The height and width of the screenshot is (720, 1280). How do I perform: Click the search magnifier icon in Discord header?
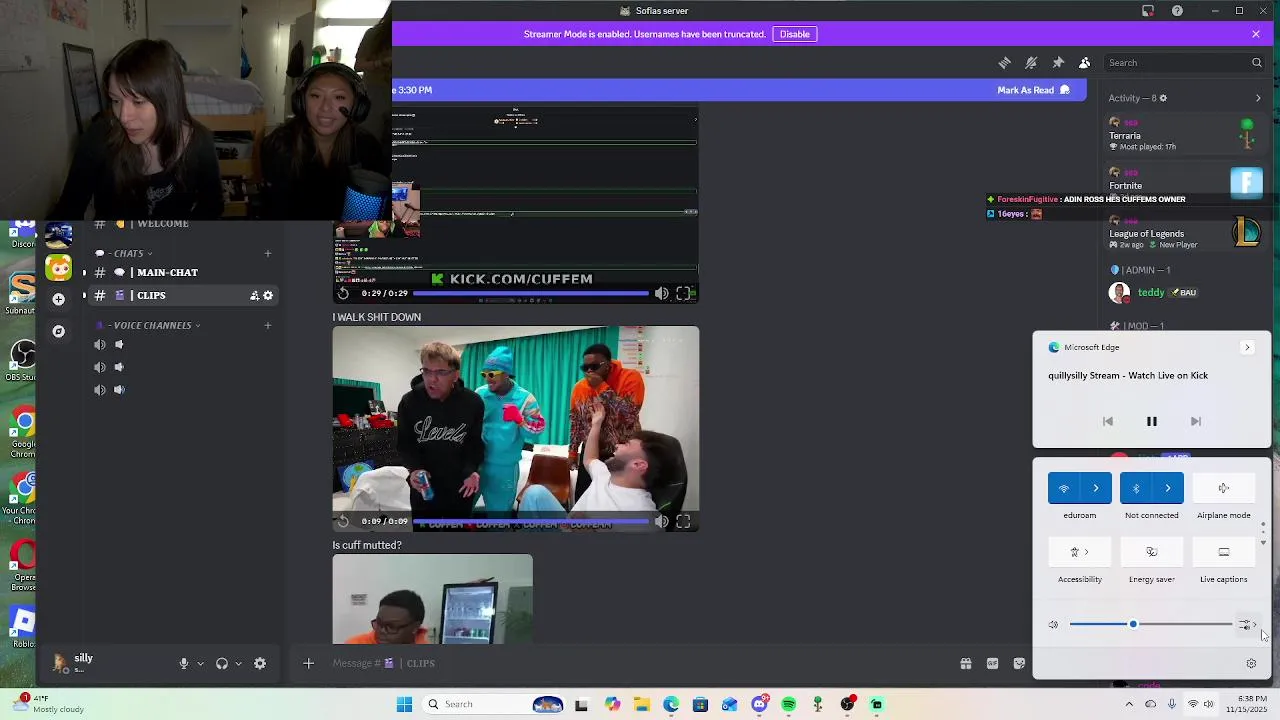pos(1257,63)
